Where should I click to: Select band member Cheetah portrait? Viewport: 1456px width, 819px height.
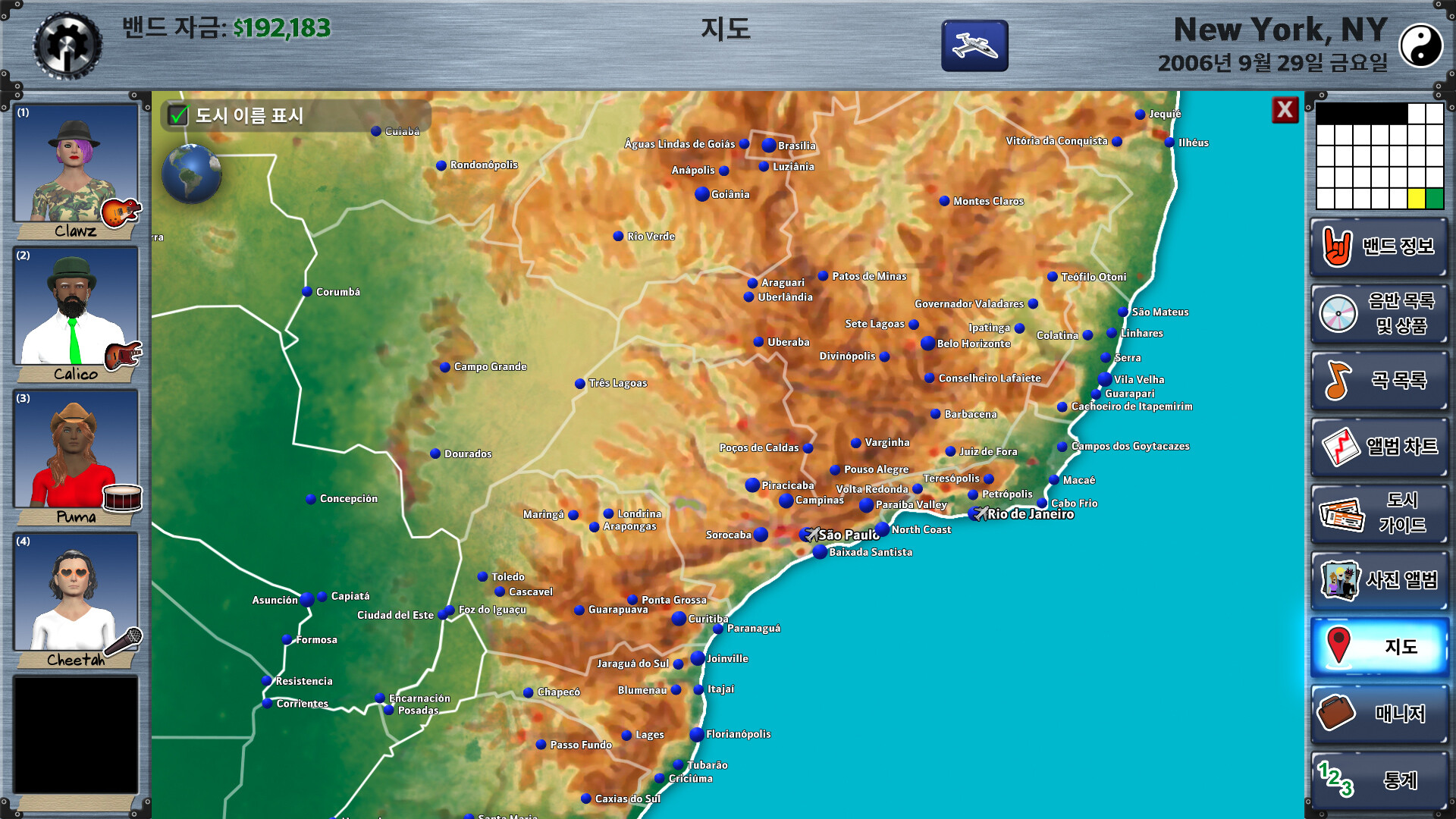pos(75,591)
